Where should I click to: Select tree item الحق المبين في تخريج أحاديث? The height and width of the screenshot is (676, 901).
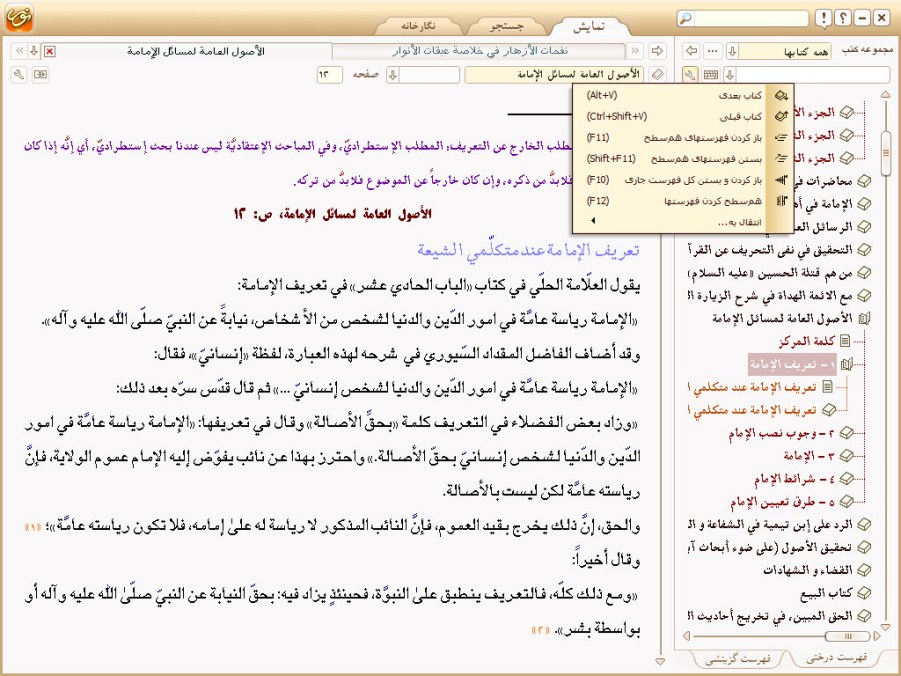(770, 616)
